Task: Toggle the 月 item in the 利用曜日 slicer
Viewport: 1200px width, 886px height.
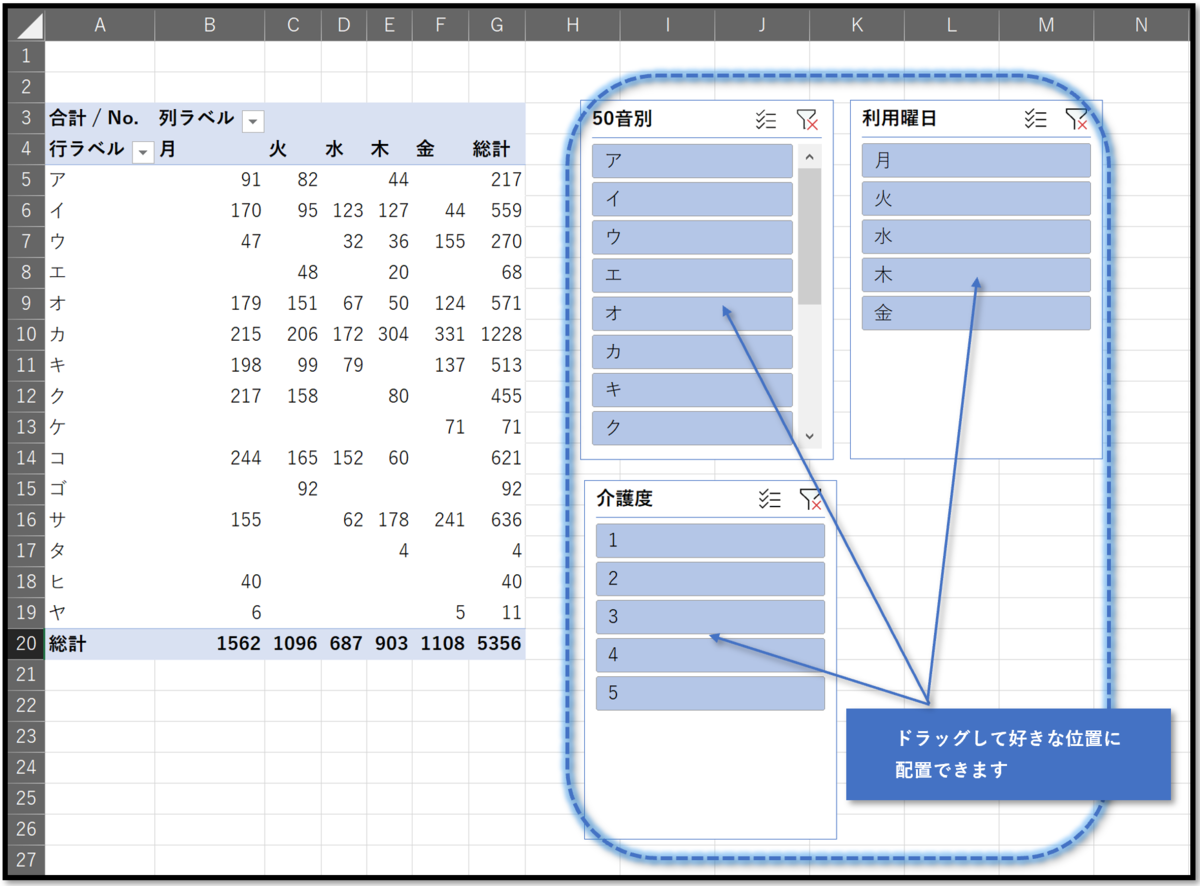Action: (975, 160)
